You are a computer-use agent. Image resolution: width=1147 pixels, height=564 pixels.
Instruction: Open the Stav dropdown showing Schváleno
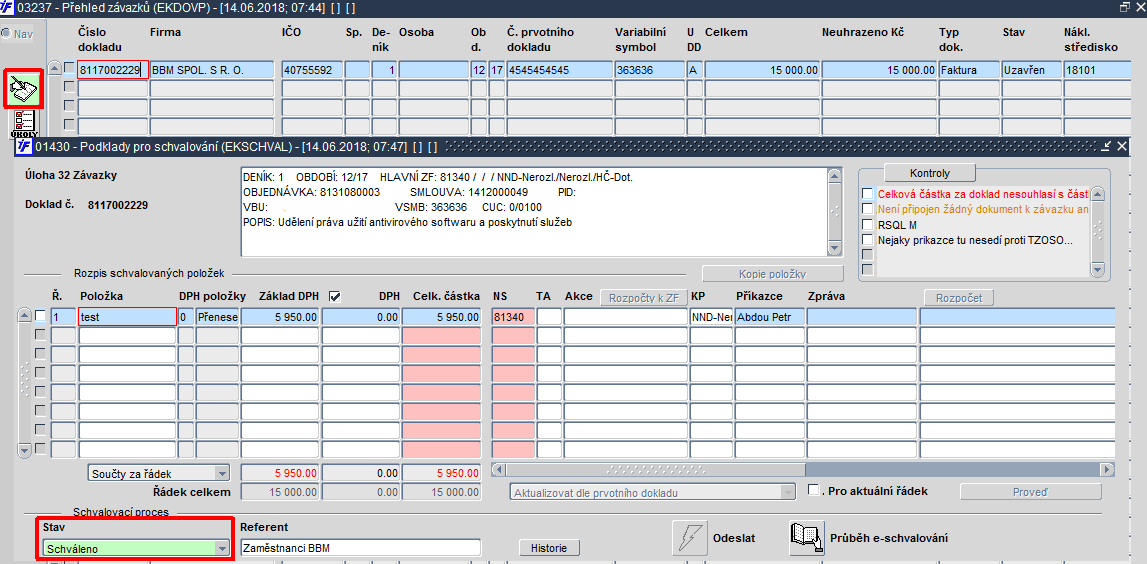pos(222,548)
